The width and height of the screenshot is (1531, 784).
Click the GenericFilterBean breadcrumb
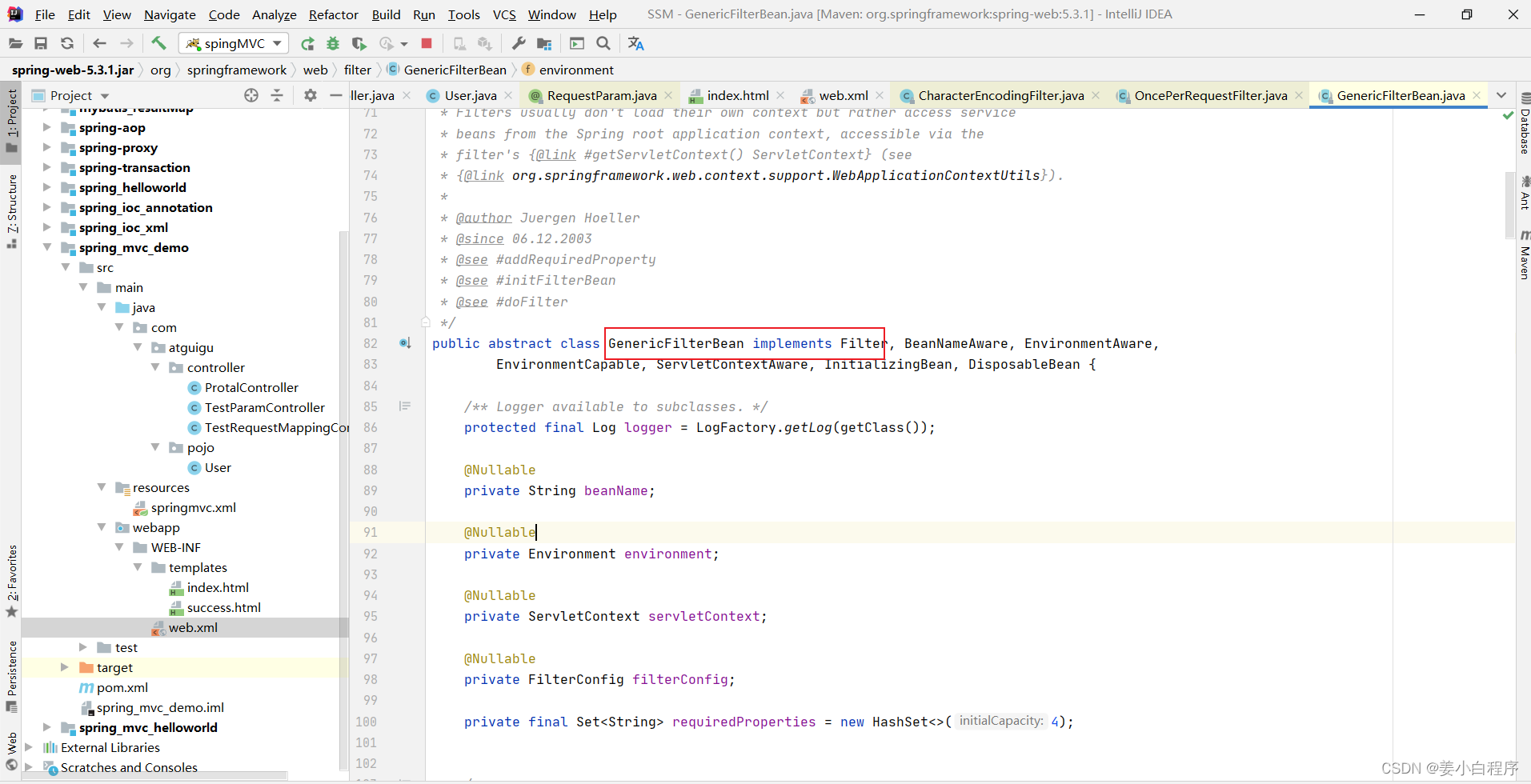(455, 70)
